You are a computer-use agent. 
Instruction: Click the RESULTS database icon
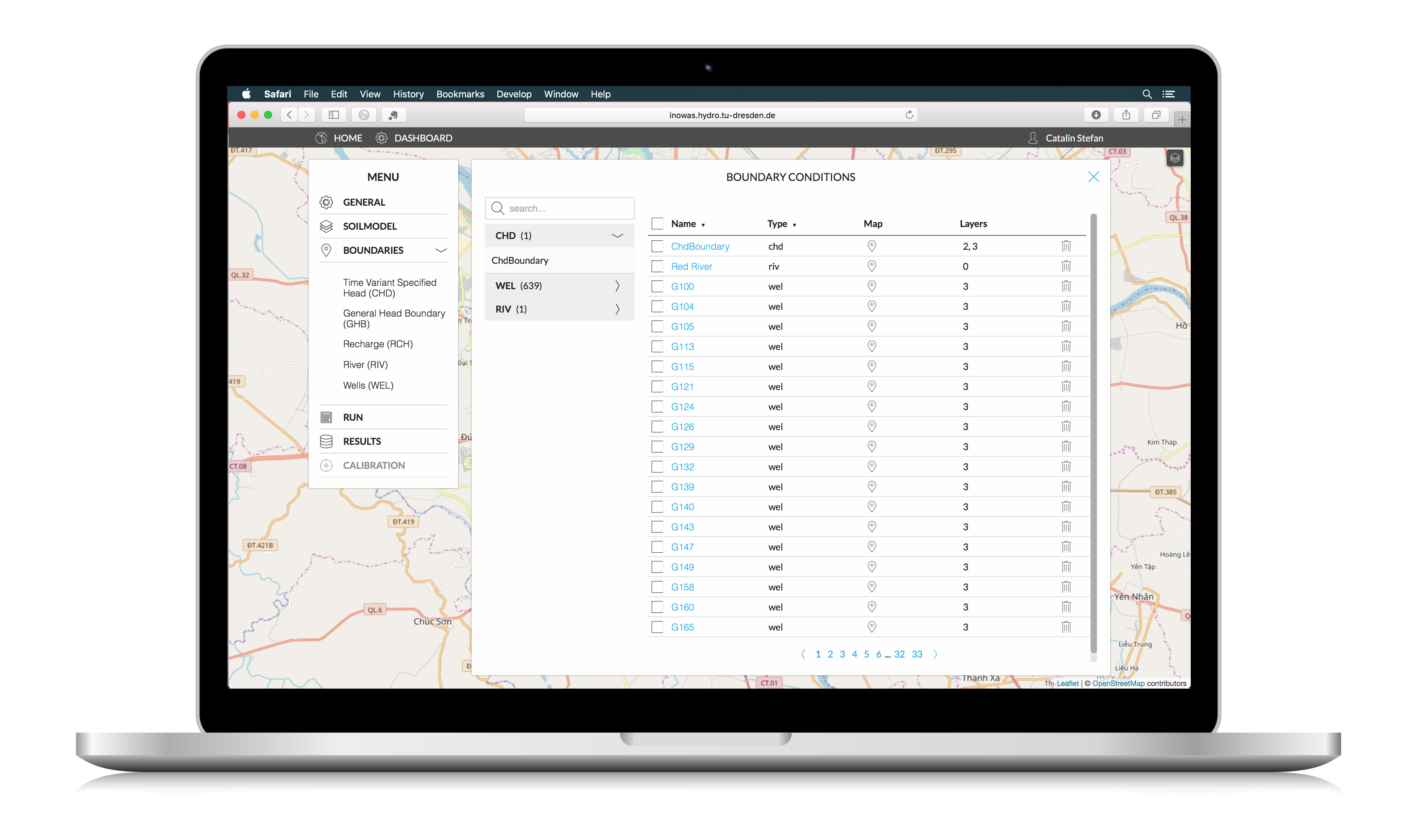click(326, 442)
